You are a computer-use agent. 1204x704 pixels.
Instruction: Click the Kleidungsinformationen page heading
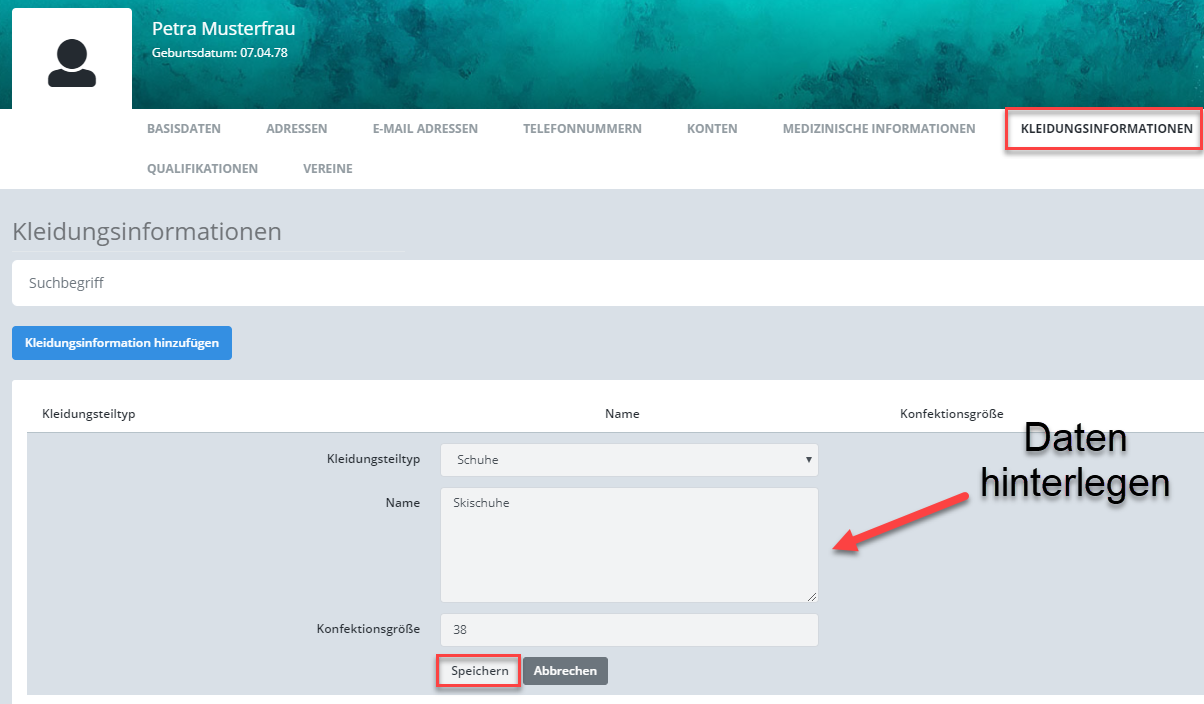147,232
